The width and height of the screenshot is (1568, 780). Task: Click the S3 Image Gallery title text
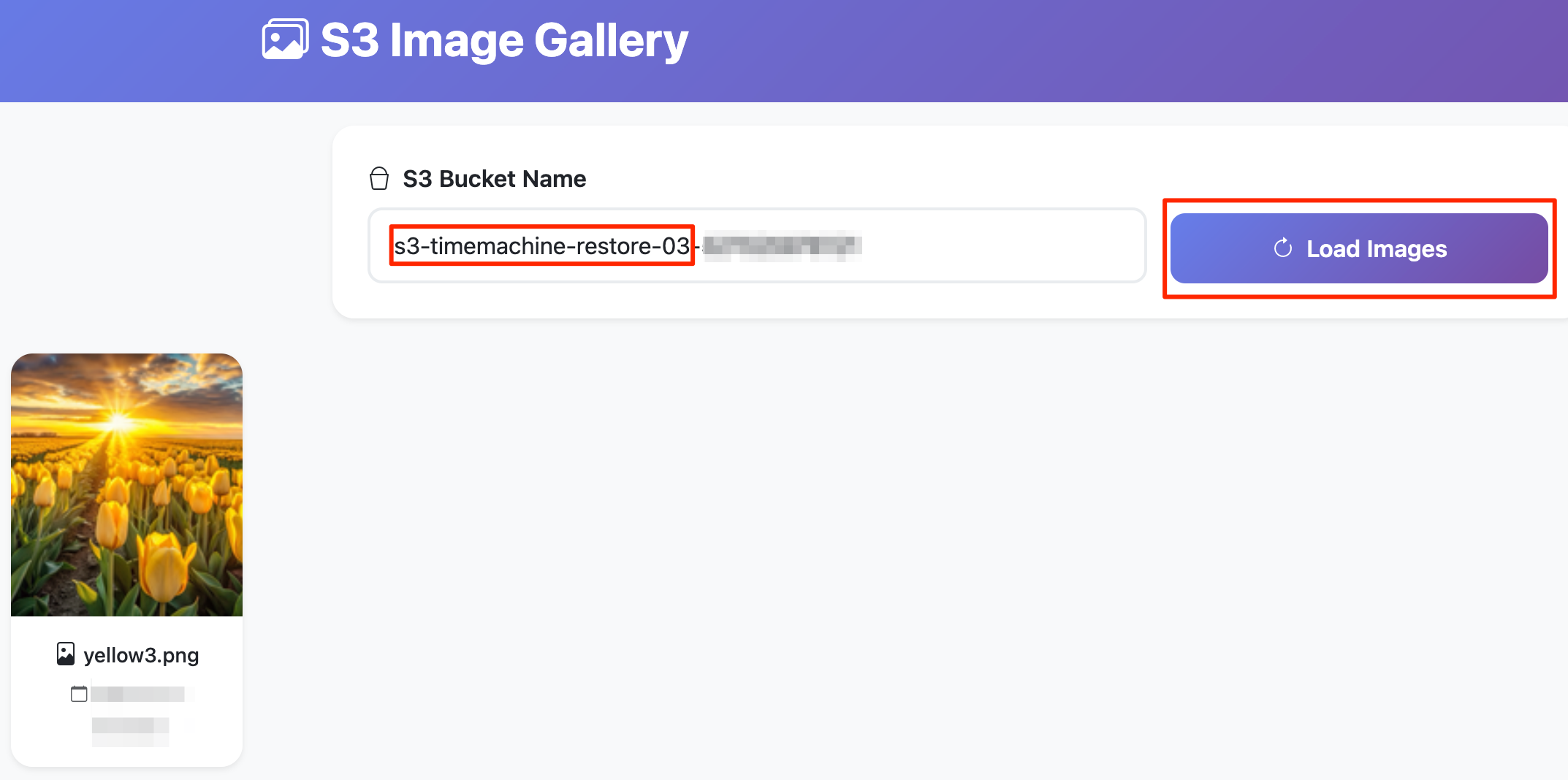click(504, 39)
